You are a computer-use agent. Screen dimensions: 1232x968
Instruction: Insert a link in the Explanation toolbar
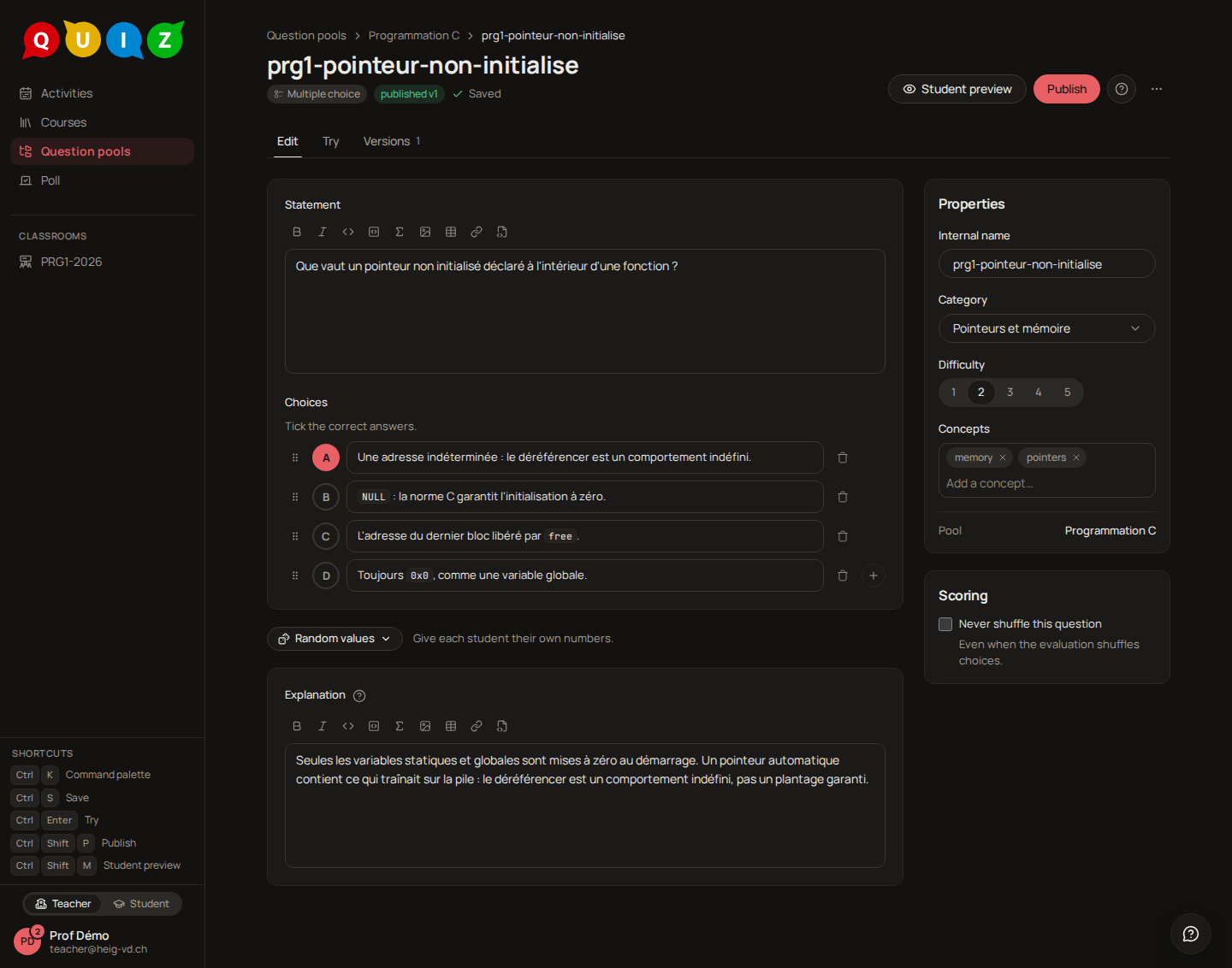(477, 726)
